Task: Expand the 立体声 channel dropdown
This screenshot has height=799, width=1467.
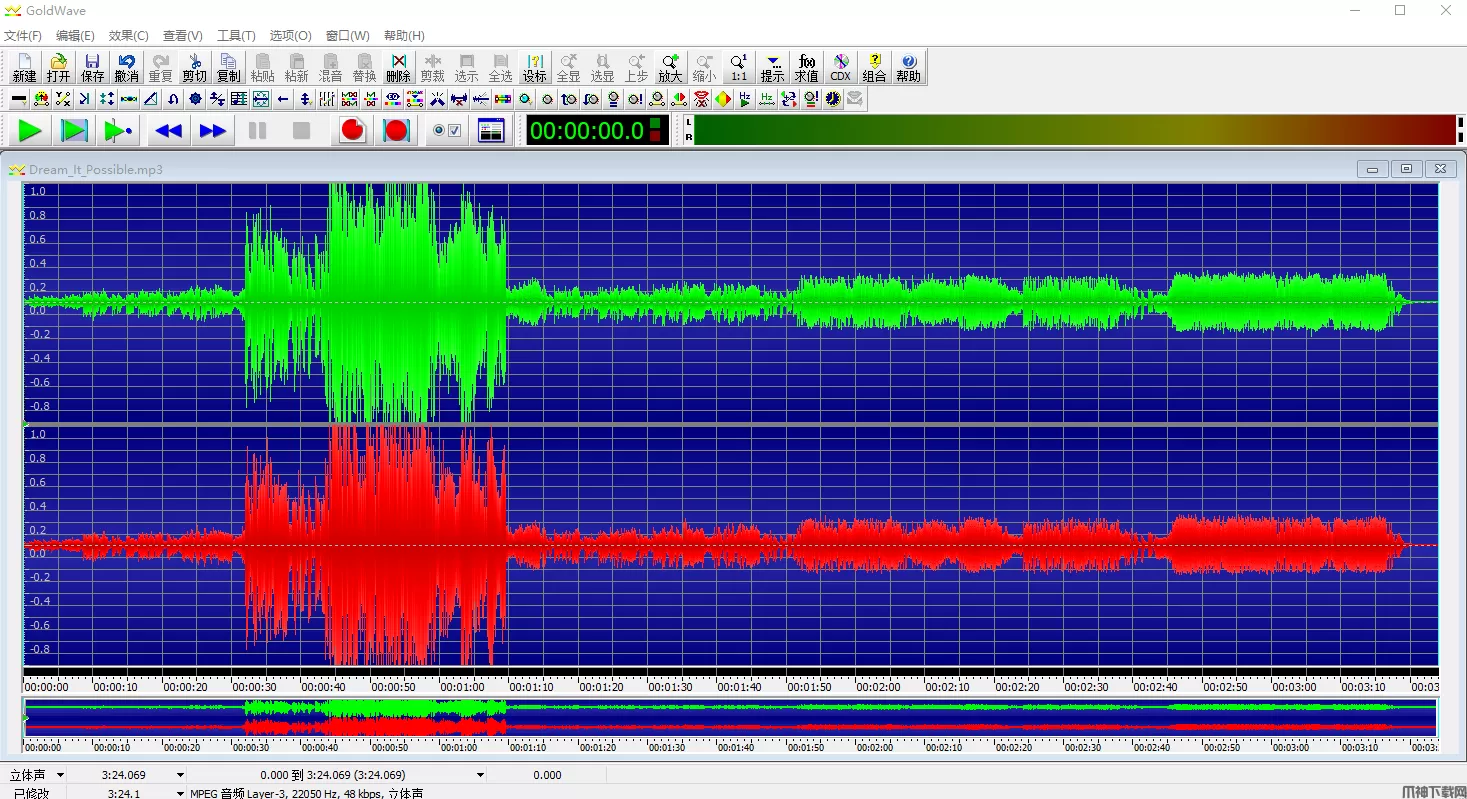Action: point(60,775)
